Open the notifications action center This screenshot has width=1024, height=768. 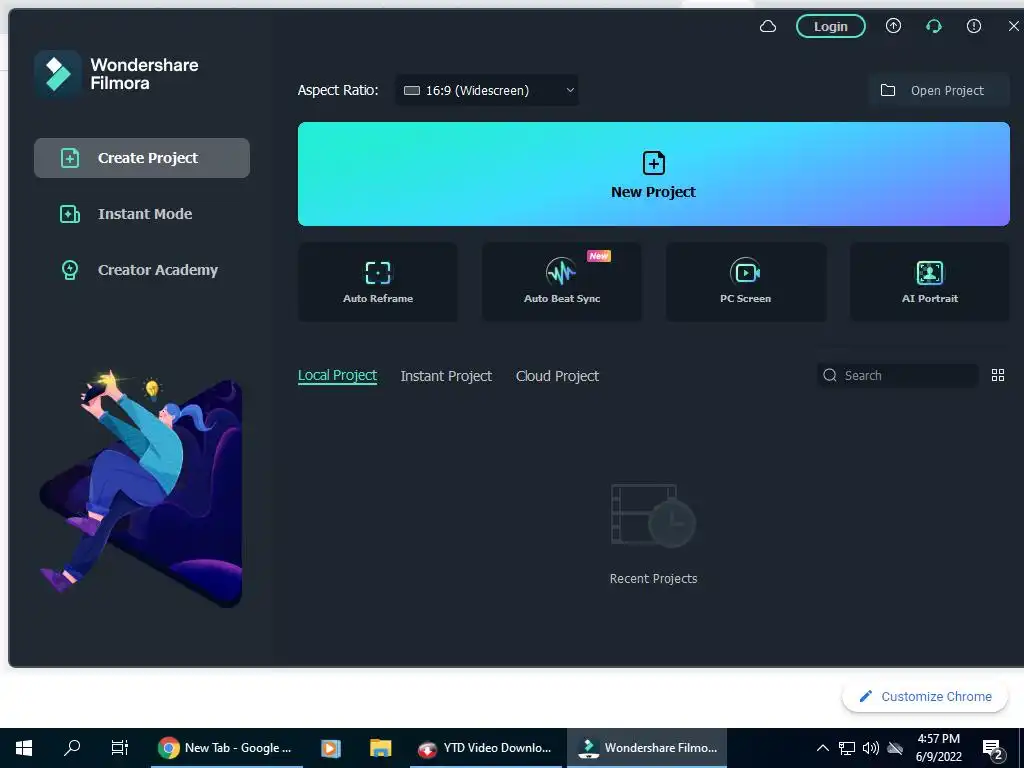(993, 749)
